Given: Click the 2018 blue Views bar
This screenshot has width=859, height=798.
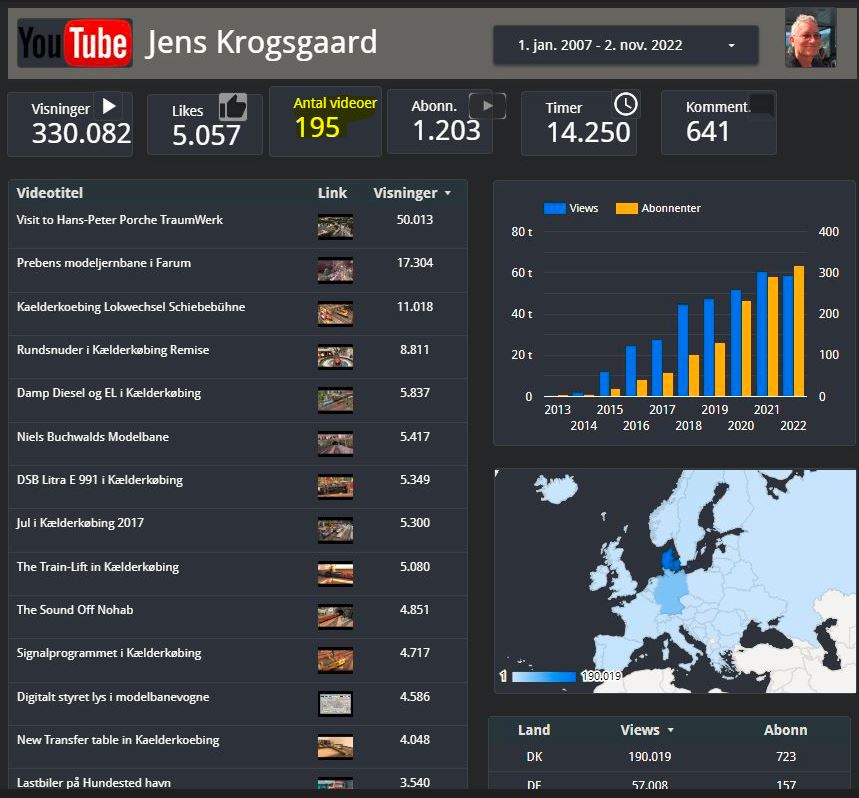Looking at the screenshot, I should 683,351.
